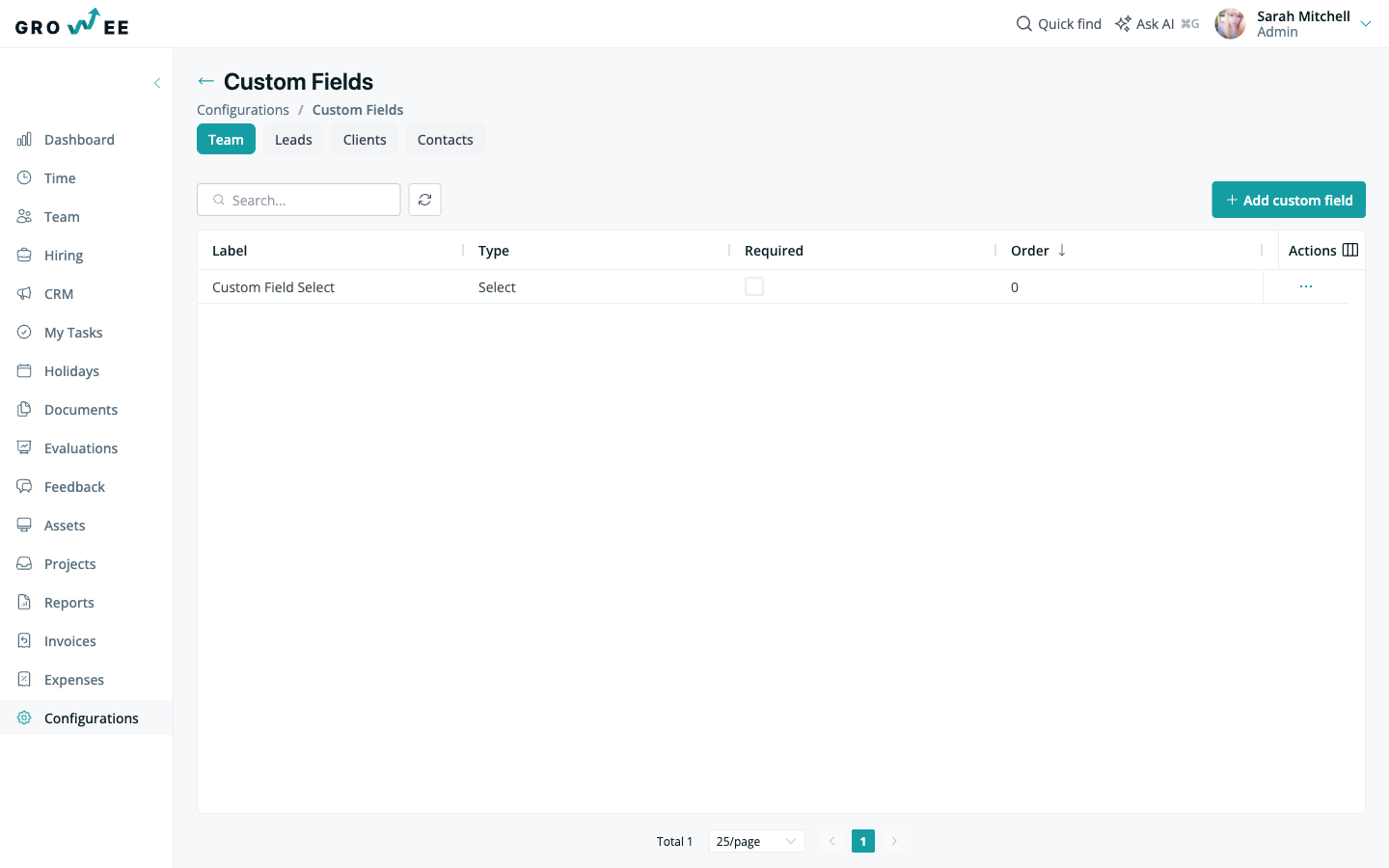Open the 25/page size dropdown

(x=757, y=841)
